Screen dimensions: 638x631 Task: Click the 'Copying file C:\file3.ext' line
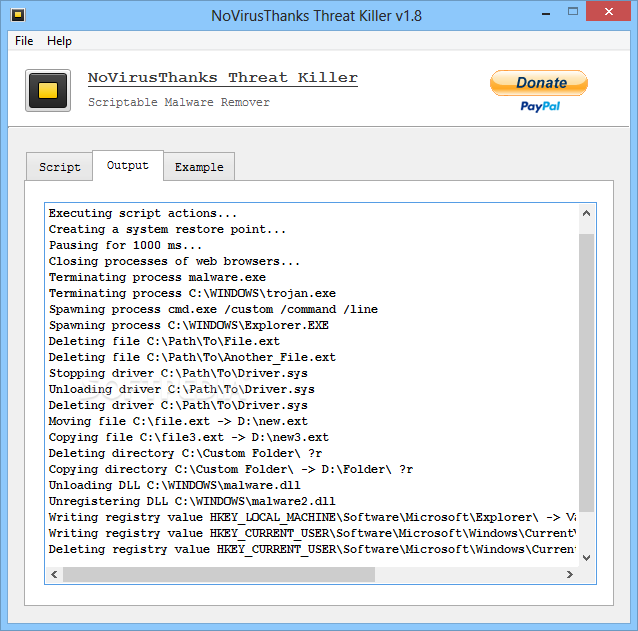pos(188,437)
